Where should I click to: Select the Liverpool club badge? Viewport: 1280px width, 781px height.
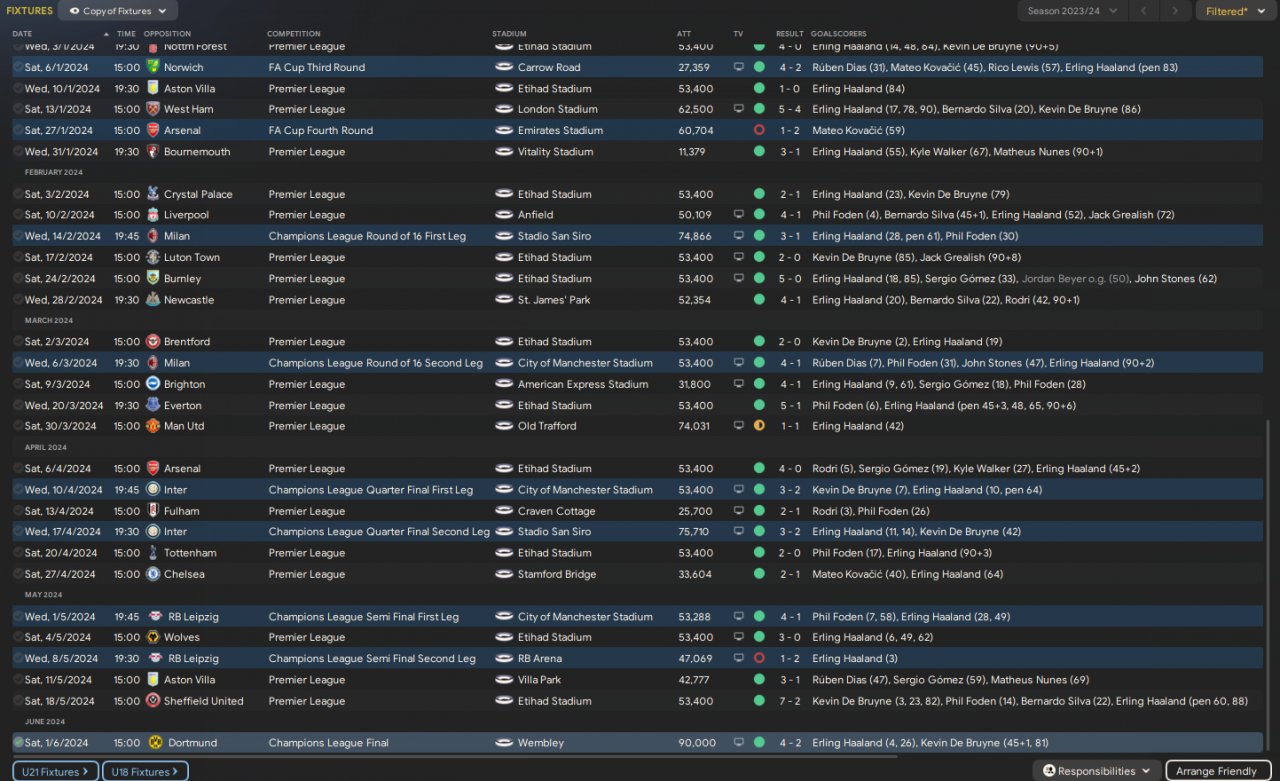tap(153, 215)
